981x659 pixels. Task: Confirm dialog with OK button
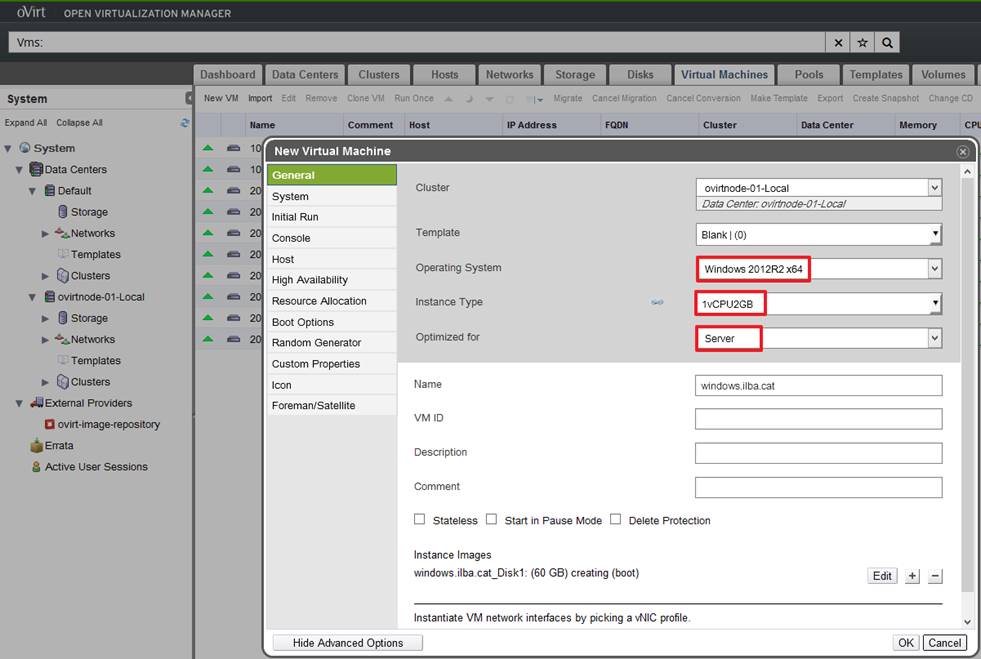click(x=906, y=643)
